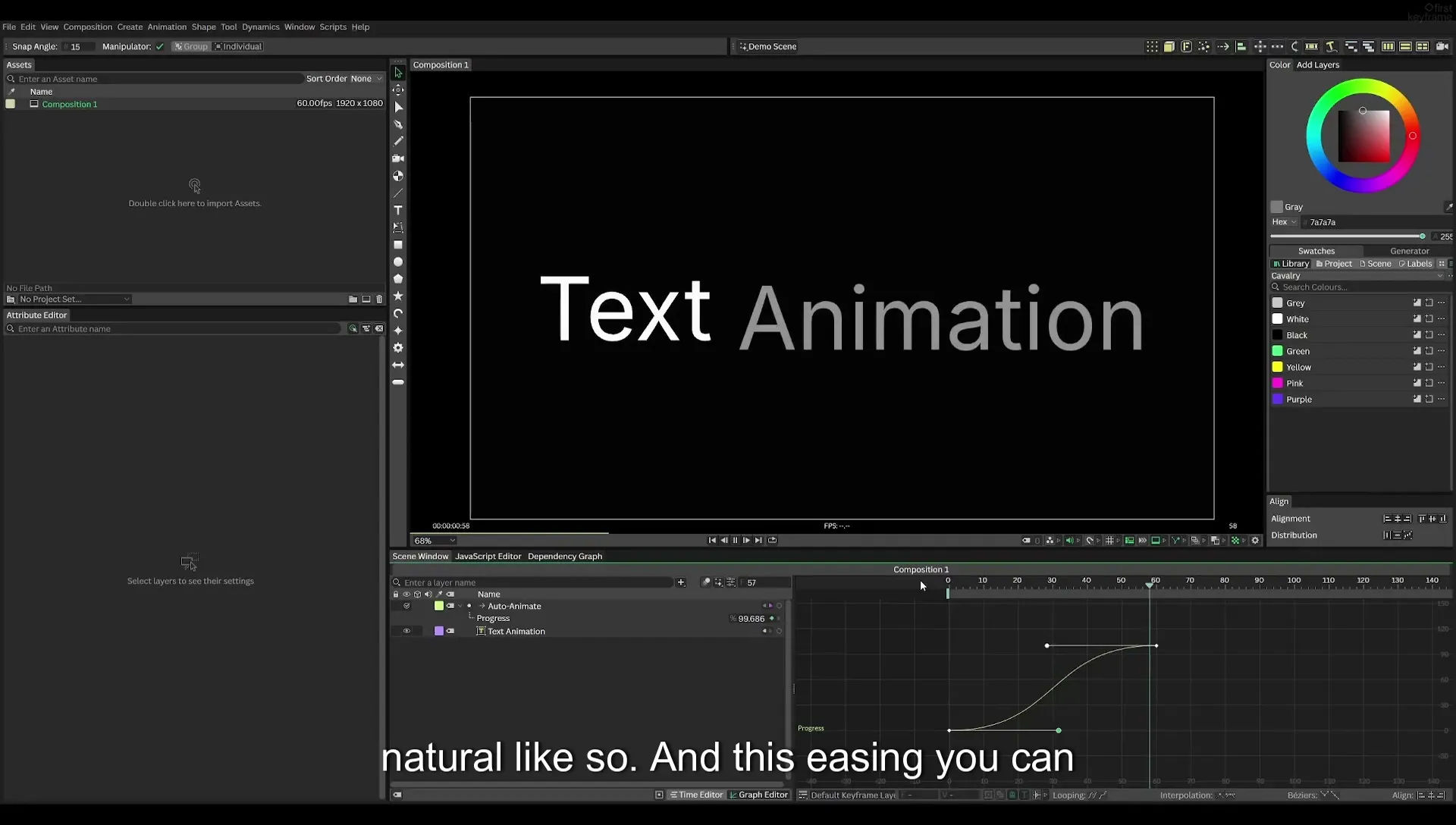The width and height of the screenshot is (1456, 825).
Task: Toggle Progress attribute keyframe diamond
Action: (772, 619)
